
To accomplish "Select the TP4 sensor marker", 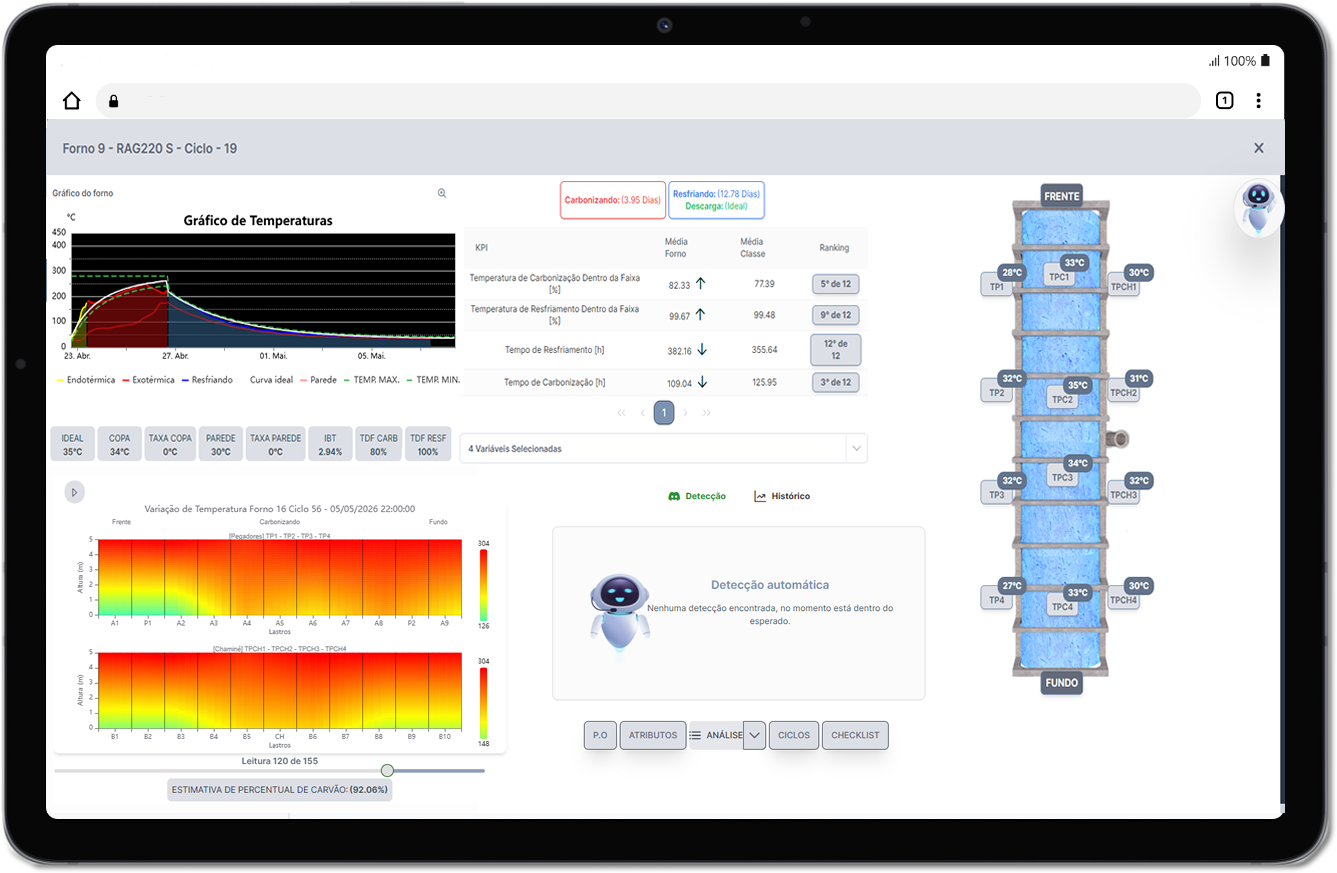I will pos(997,599).
